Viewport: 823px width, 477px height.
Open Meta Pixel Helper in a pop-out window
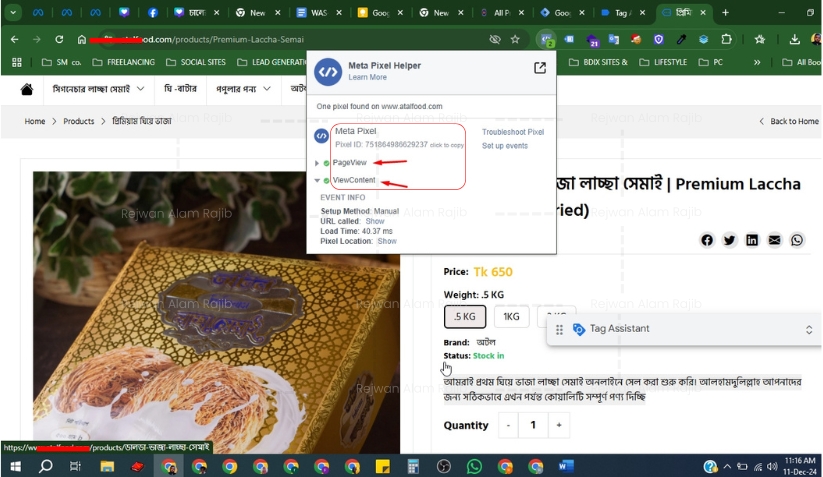pyautogui.click(x=540, y=68)
